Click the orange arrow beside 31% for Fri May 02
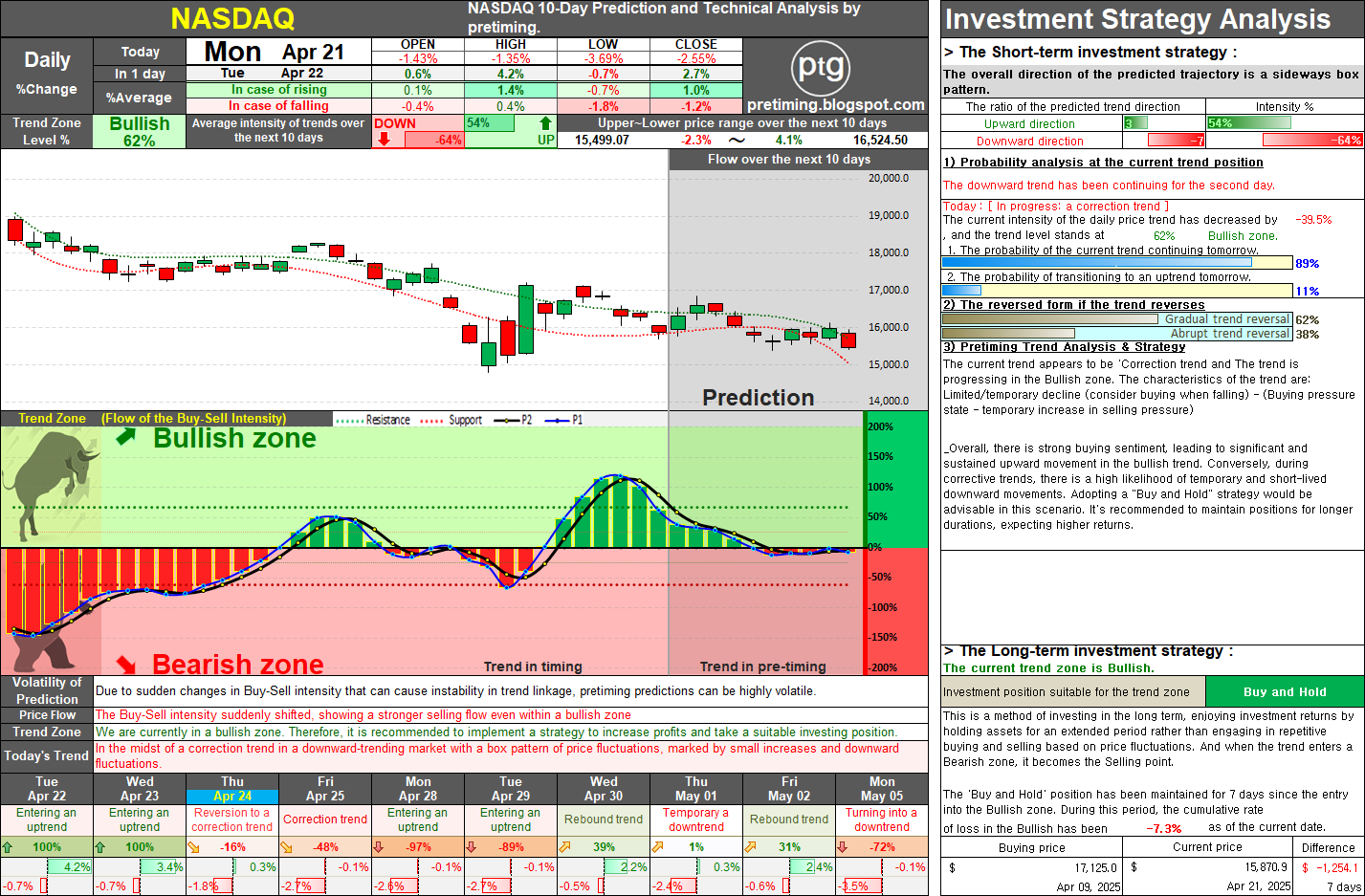 point(750,847)
